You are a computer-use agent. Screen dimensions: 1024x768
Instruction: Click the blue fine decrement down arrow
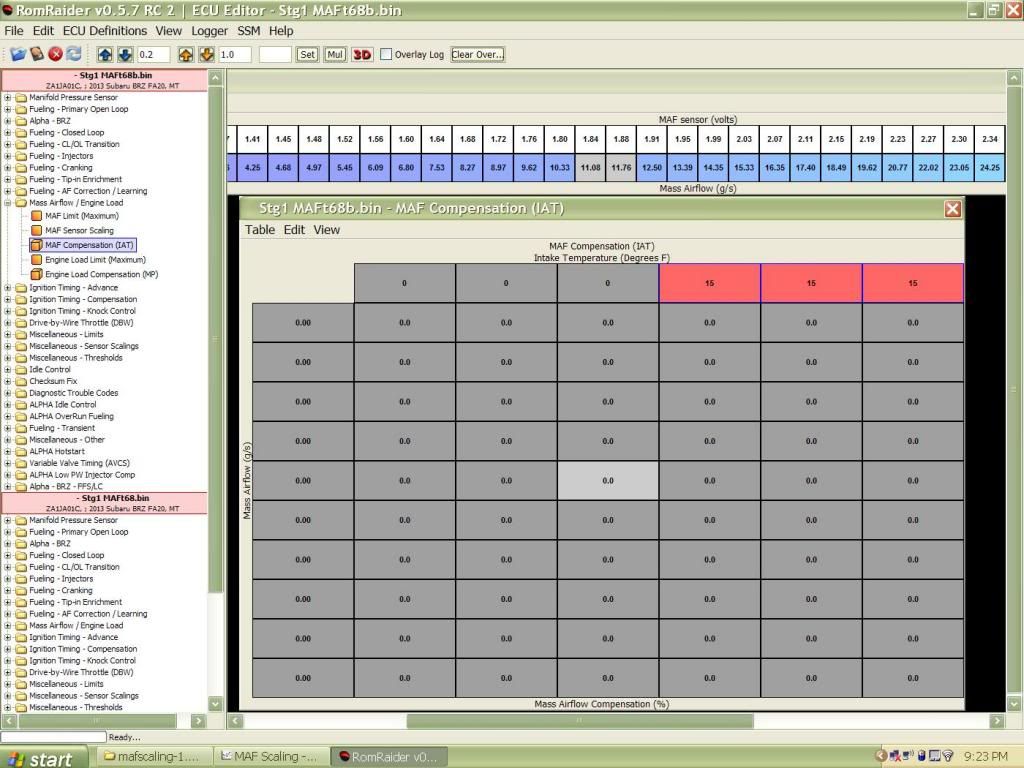point(125,54)
